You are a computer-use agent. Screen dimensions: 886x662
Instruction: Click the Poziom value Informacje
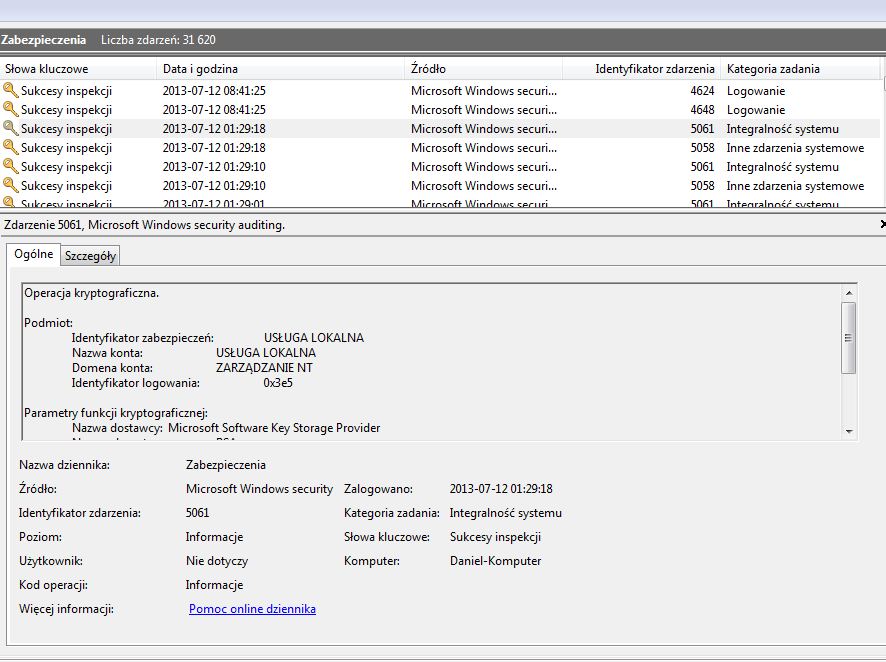[214, 537]
